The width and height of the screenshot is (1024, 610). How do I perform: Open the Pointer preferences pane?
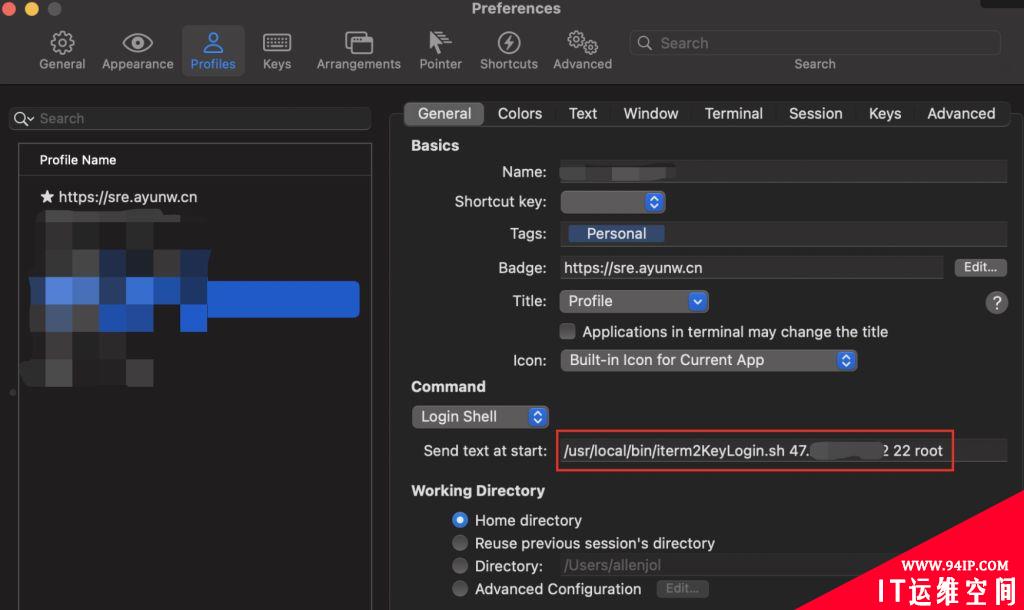[440, 50]
